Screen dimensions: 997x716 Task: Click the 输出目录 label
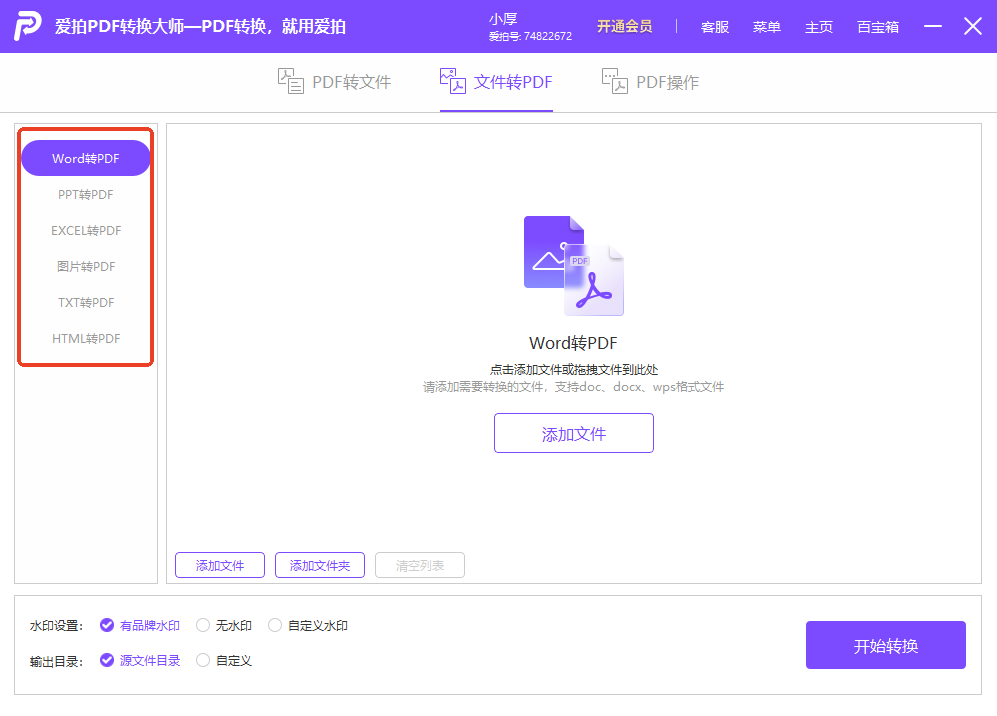coord(57,661)
